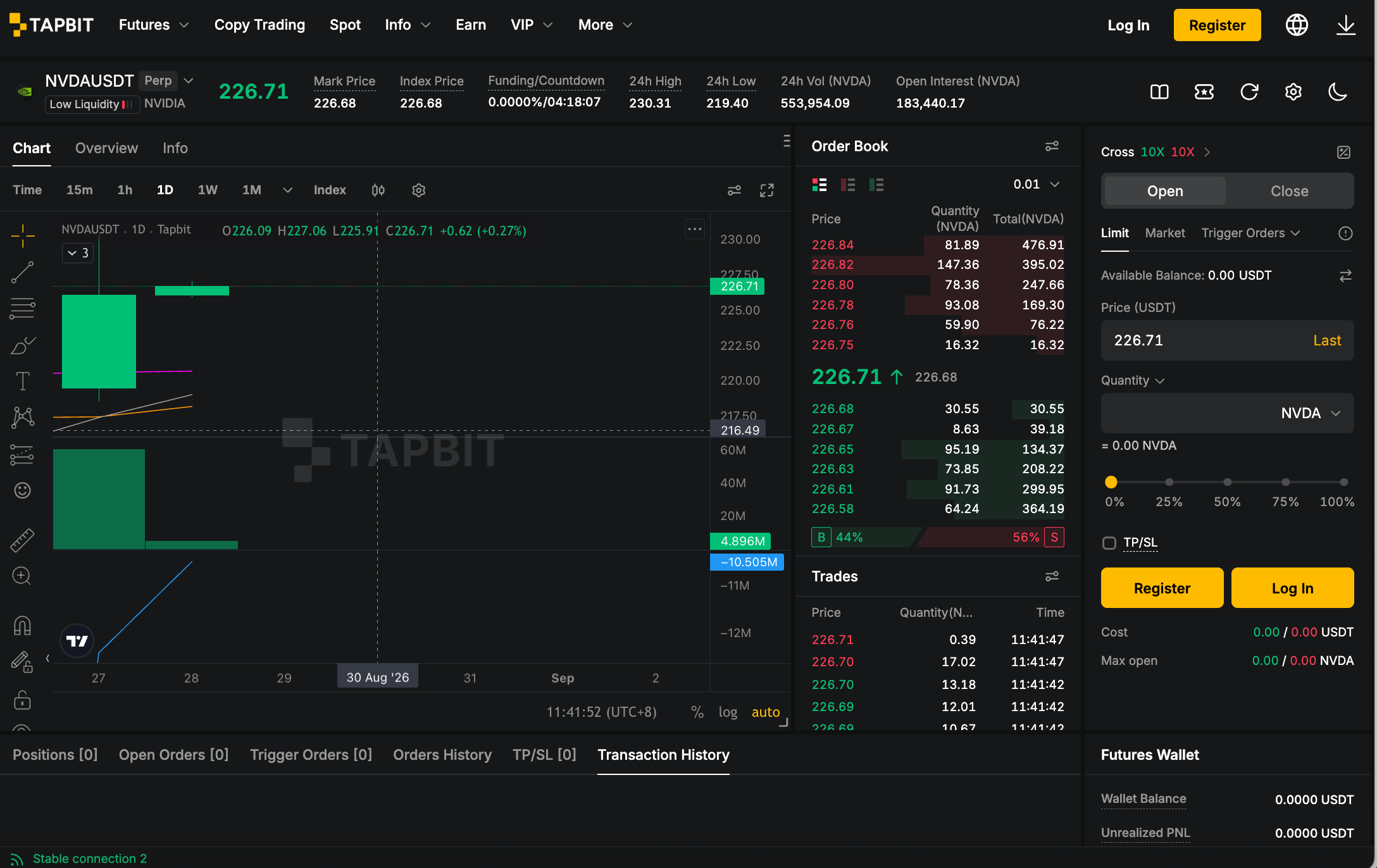The height and width of the screenshot is (868, 1377).
Task: Select the Market order tab
Action: coord(1164,233)
